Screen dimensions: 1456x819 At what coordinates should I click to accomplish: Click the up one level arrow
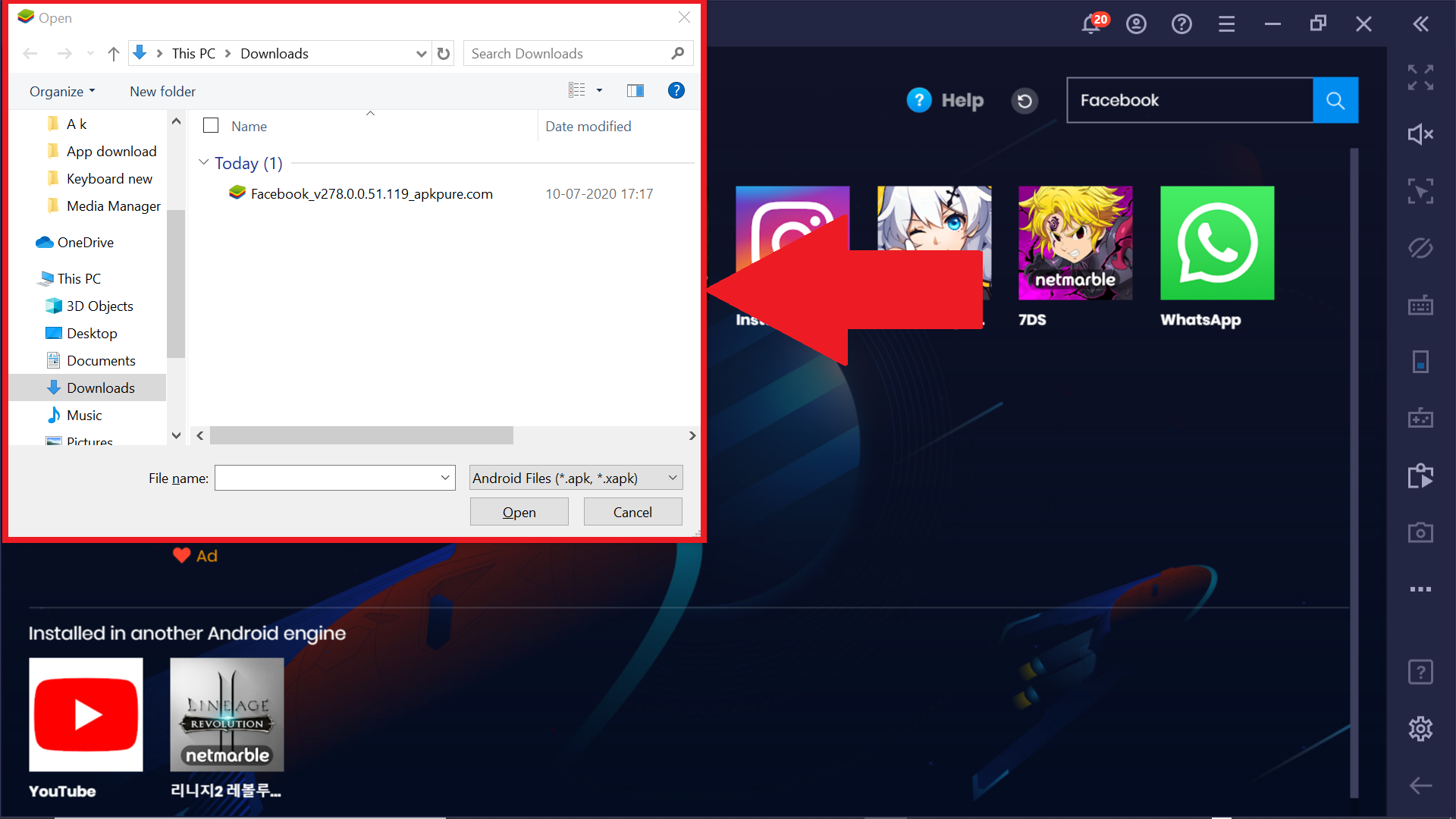coord(114,53)
